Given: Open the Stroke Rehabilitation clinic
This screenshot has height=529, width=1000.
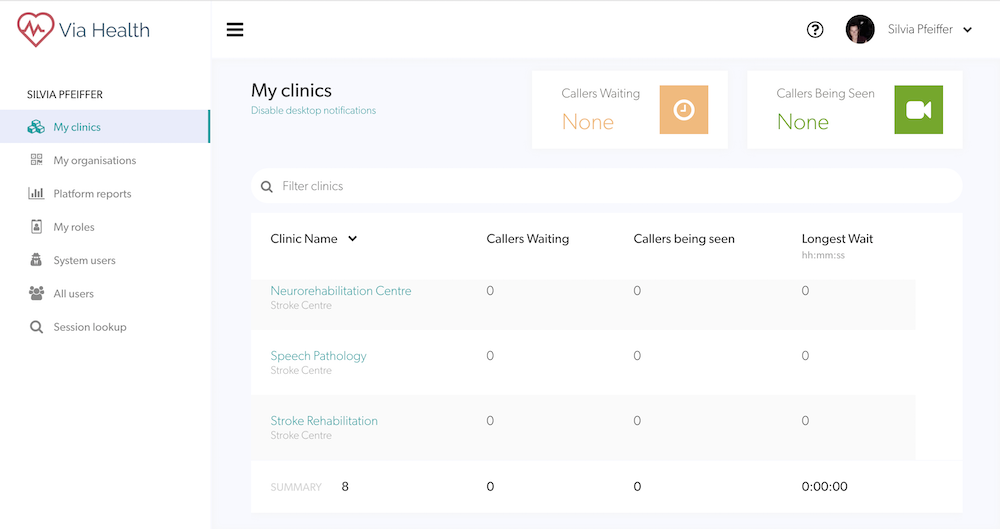Looking at the screenshot, I should [324, 421].
